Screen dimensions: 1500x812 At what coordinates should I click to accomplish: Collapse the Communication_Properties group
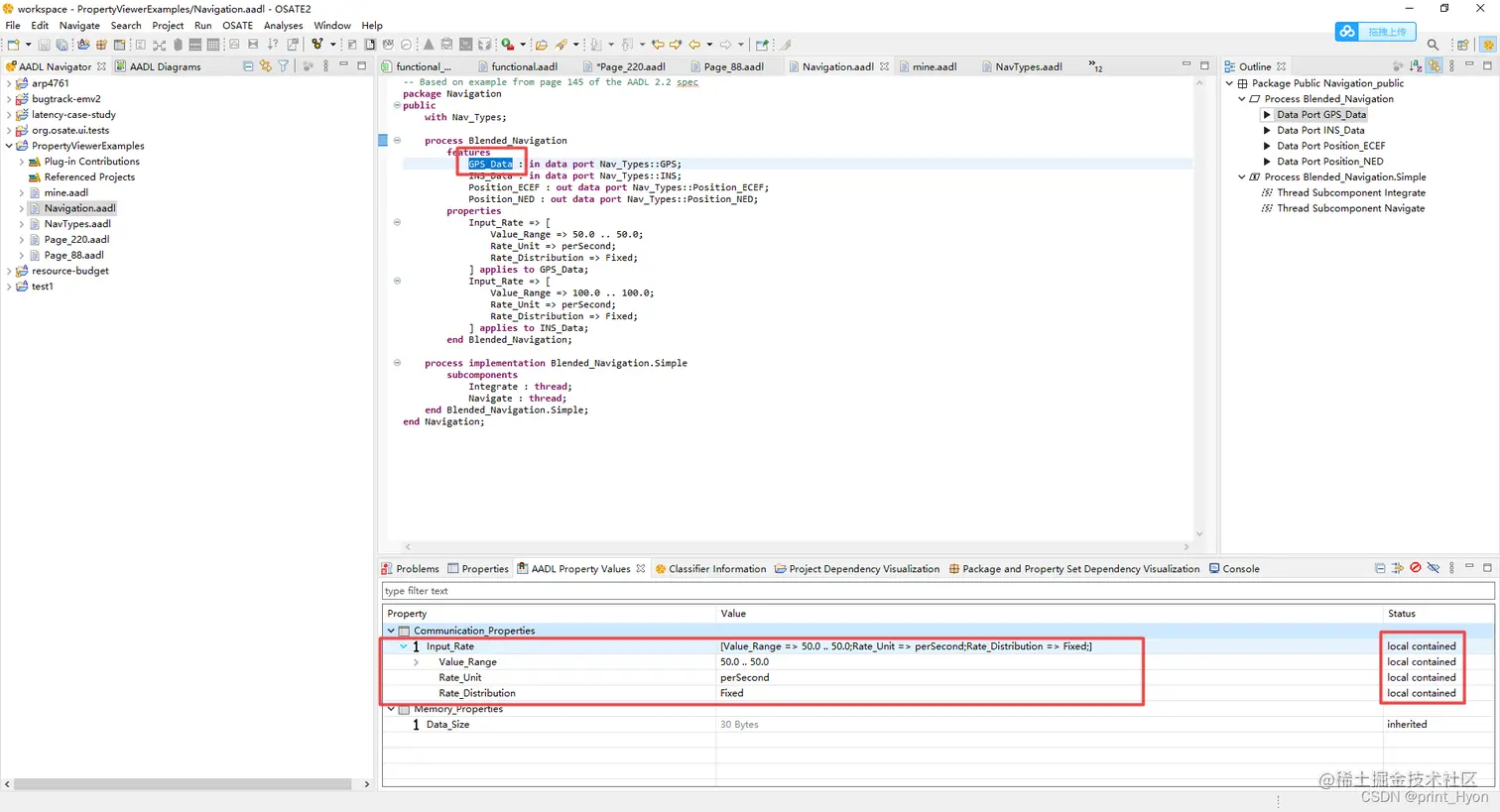(391, 631)
